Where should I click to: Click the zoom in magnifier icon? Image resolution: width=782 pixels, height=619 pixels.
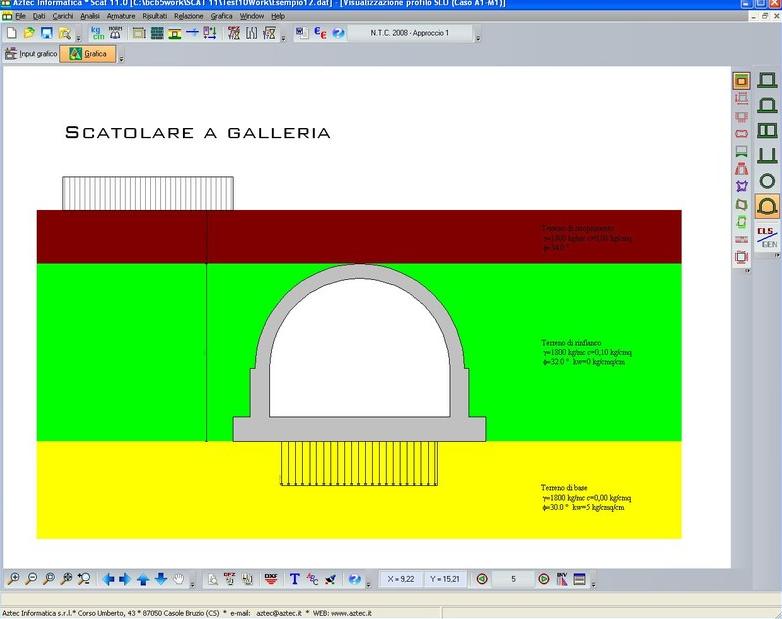click(x=14, y=579)
